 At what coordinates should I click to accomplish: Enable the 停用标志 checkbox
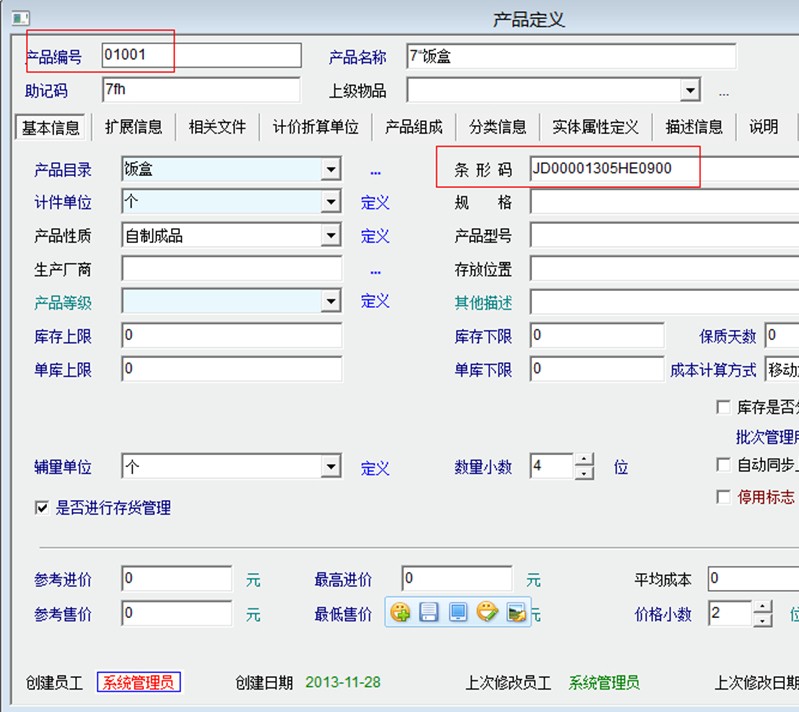point(724,497)
